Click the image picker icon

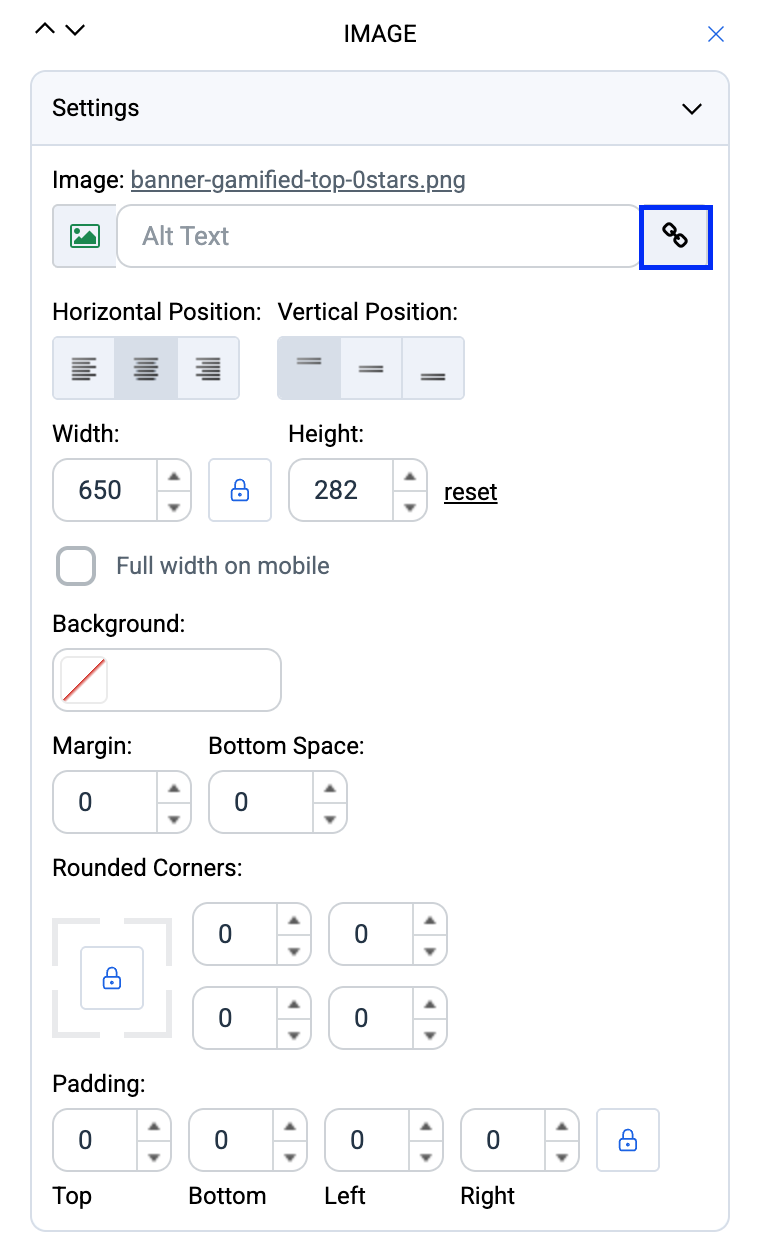(85, 236)
